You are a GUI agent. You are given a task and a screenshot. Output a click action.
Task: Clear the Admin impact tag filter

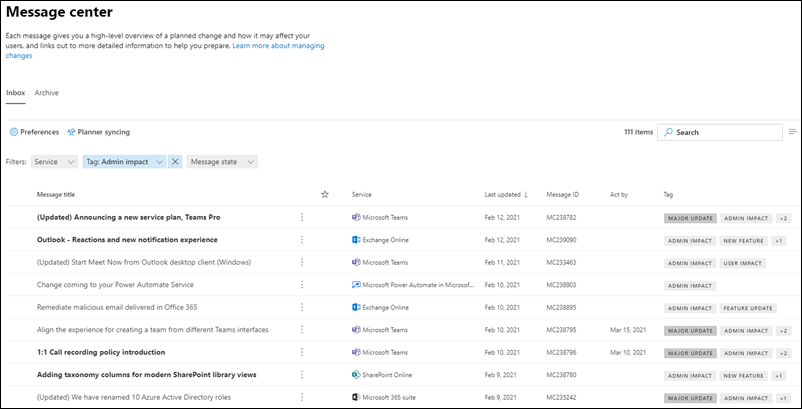tap(175, 162)
